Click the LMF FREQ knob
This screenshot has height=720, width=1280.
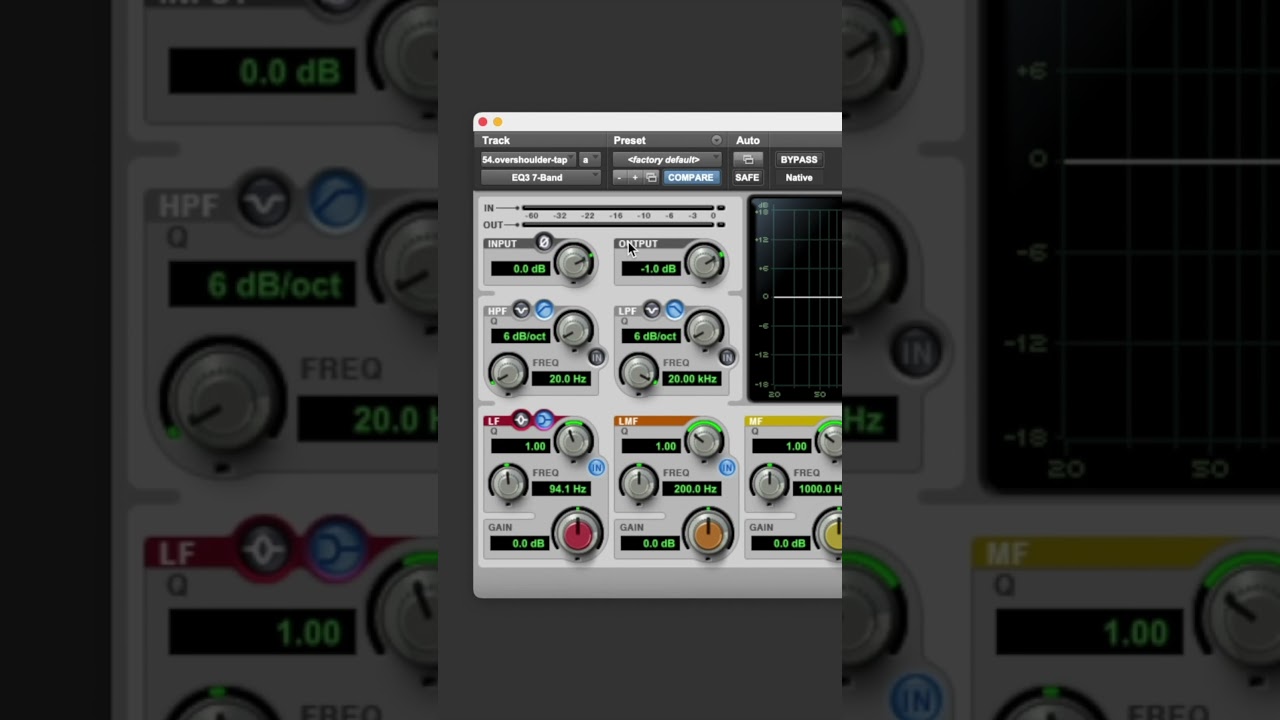tap(639, 484)
